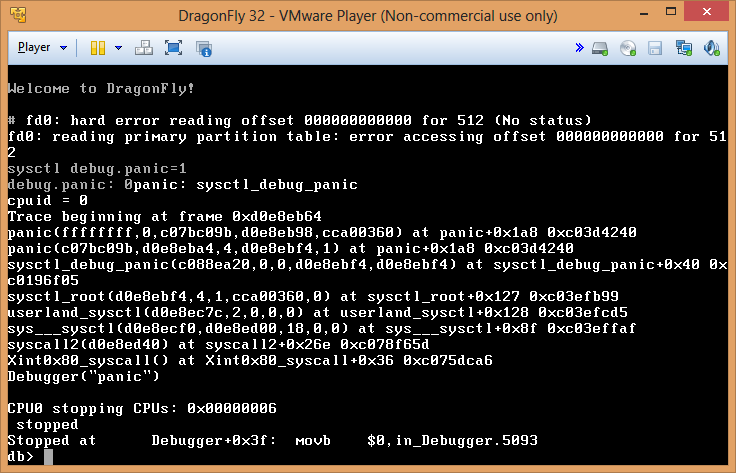Toggle the floppy drive device
This screenshot has height=473, width=736.
point(655,48)
